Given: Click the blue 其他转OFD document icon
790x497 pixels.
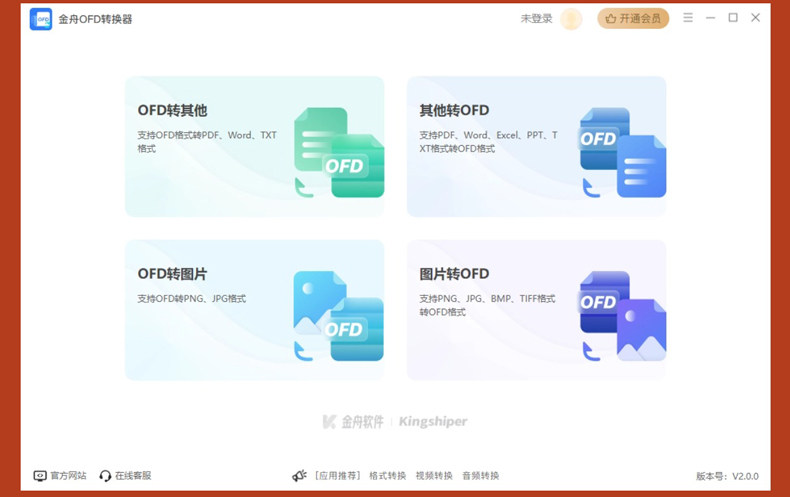Looking at the screenshot, I should [623, 152].
